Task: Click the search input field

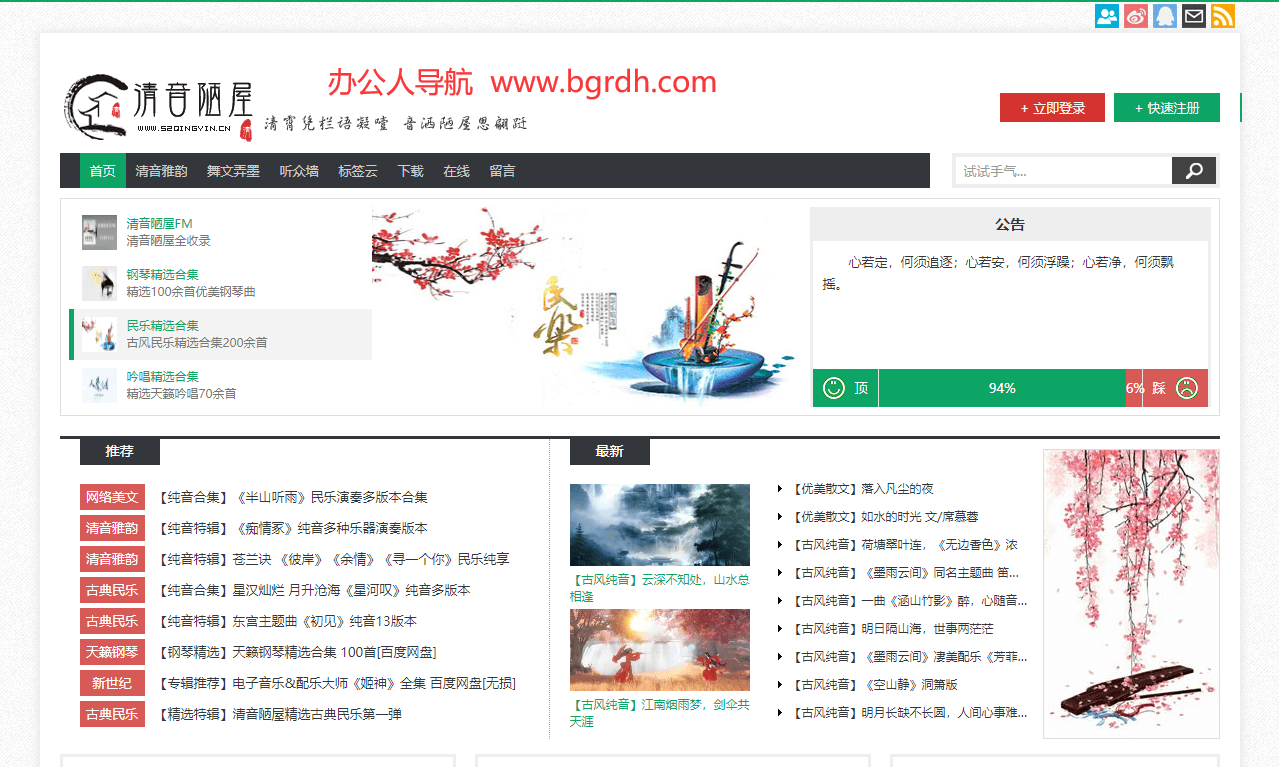Action: click(x=1063, y=171)
